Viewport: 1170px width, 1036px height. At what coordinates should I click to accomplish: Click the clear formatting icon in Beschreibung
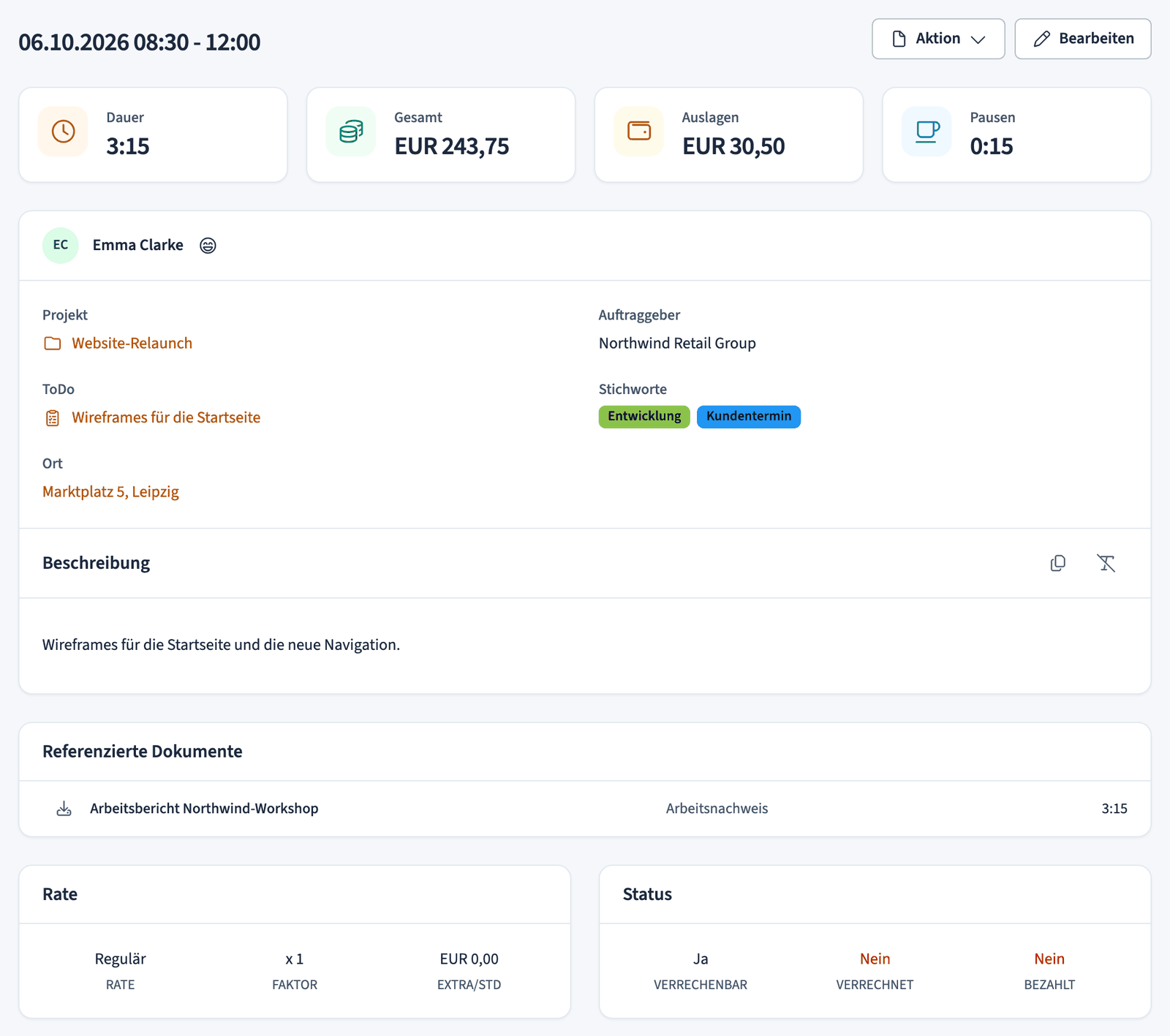1106,563
